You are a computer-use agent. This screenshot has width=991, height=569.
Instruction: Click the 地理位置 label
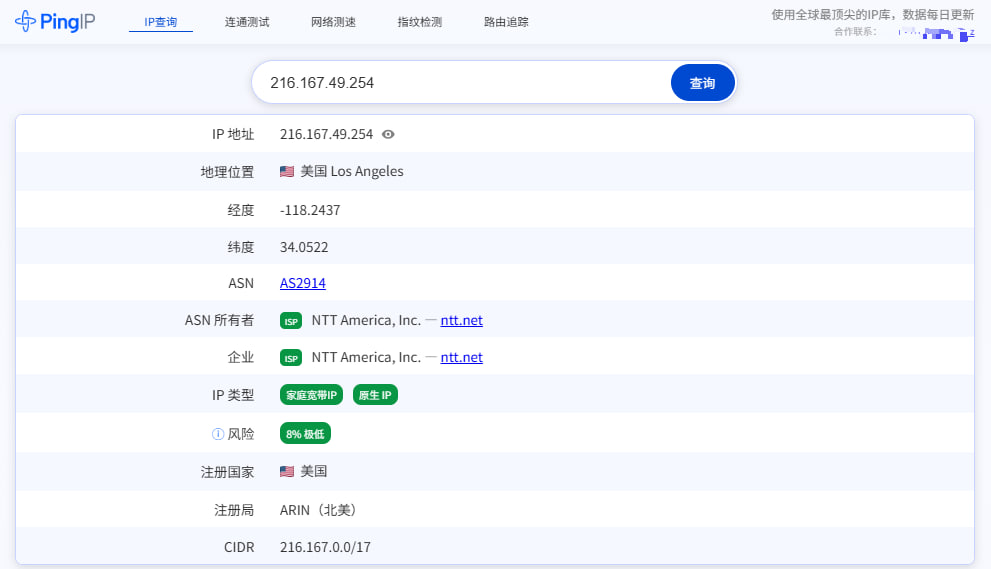(228, 172)
